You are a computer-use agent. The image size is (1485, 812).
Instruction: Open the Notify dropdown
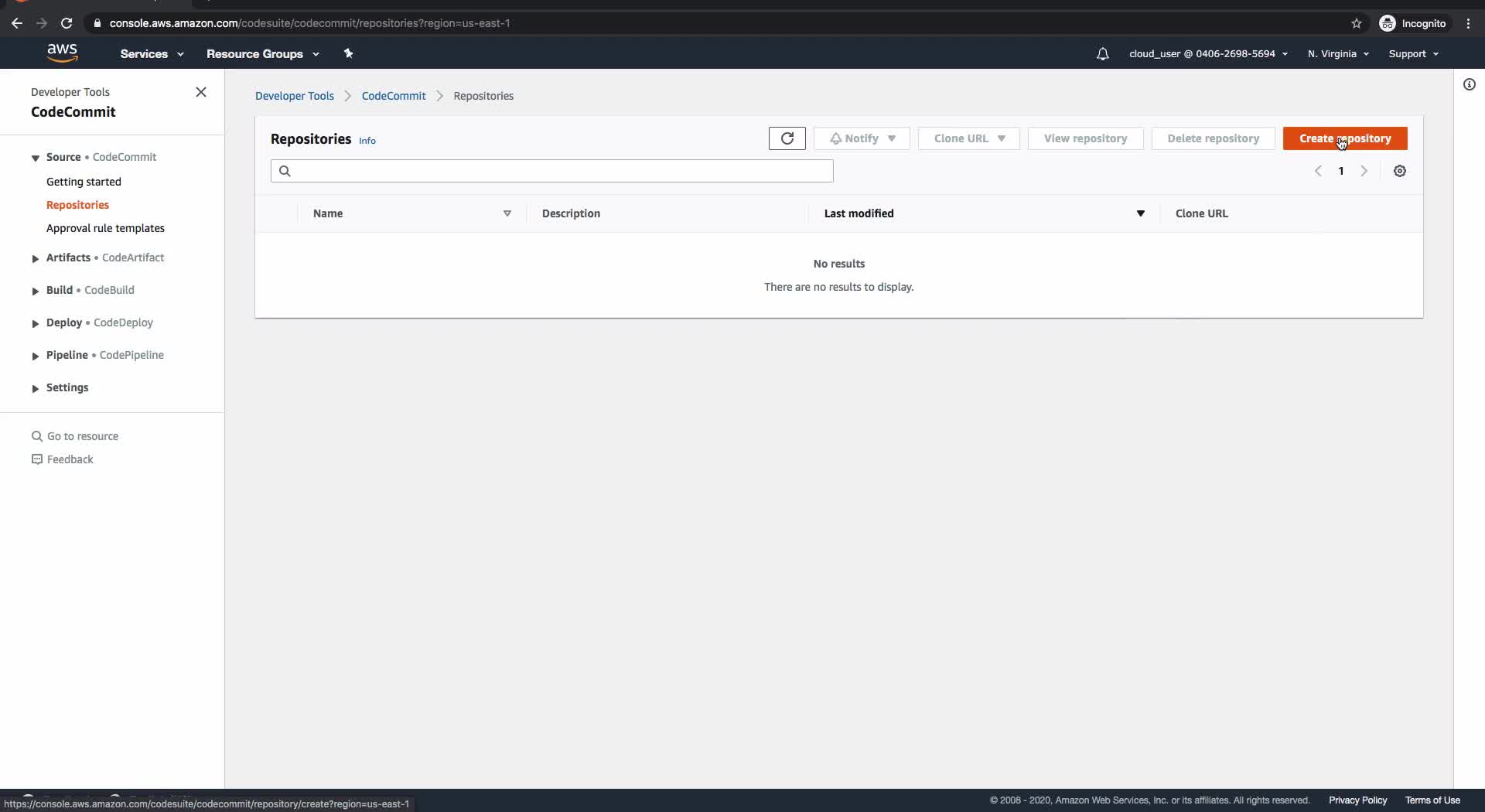pyautogui.click(x=862, y=138)
